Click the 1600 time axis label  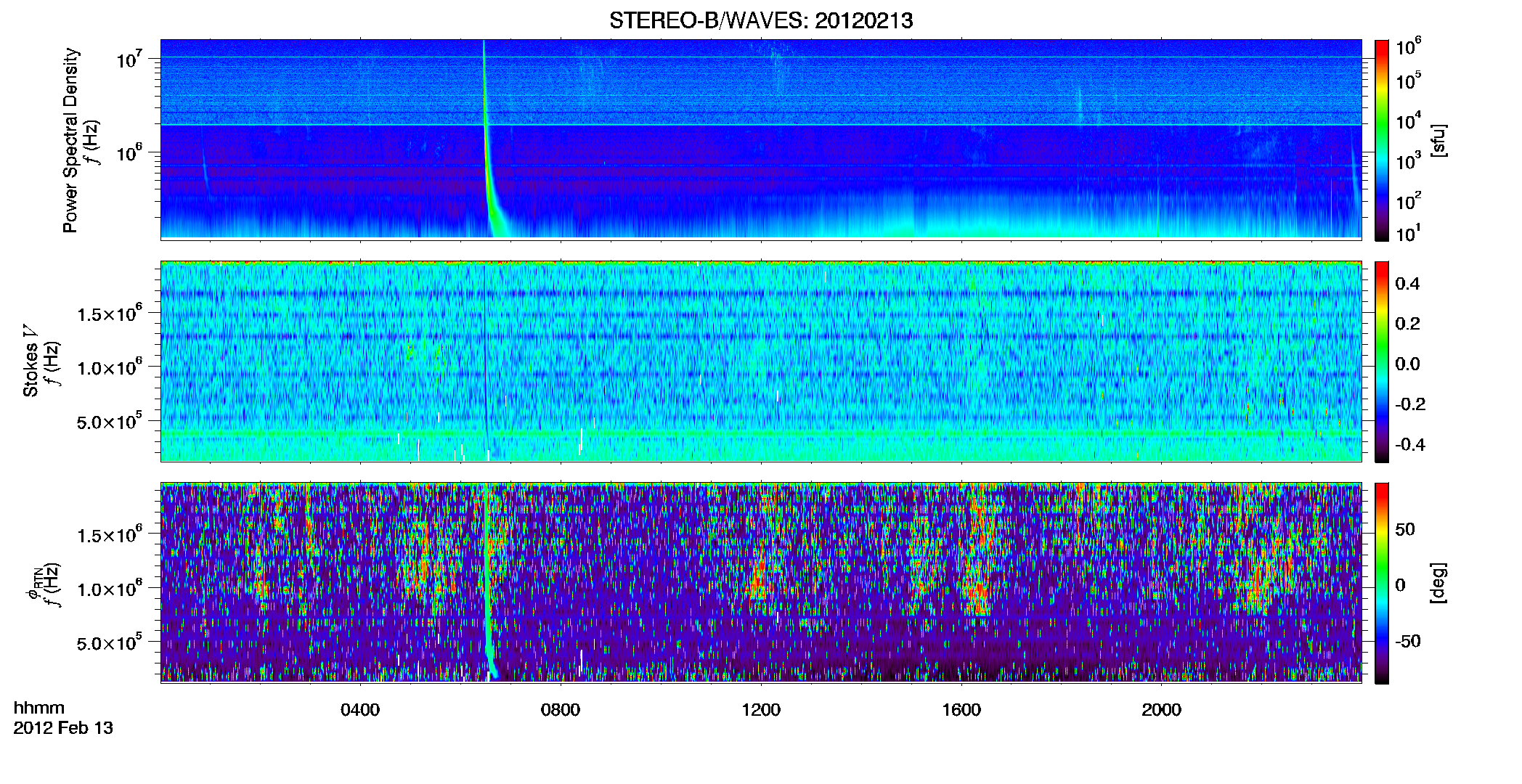961,710
